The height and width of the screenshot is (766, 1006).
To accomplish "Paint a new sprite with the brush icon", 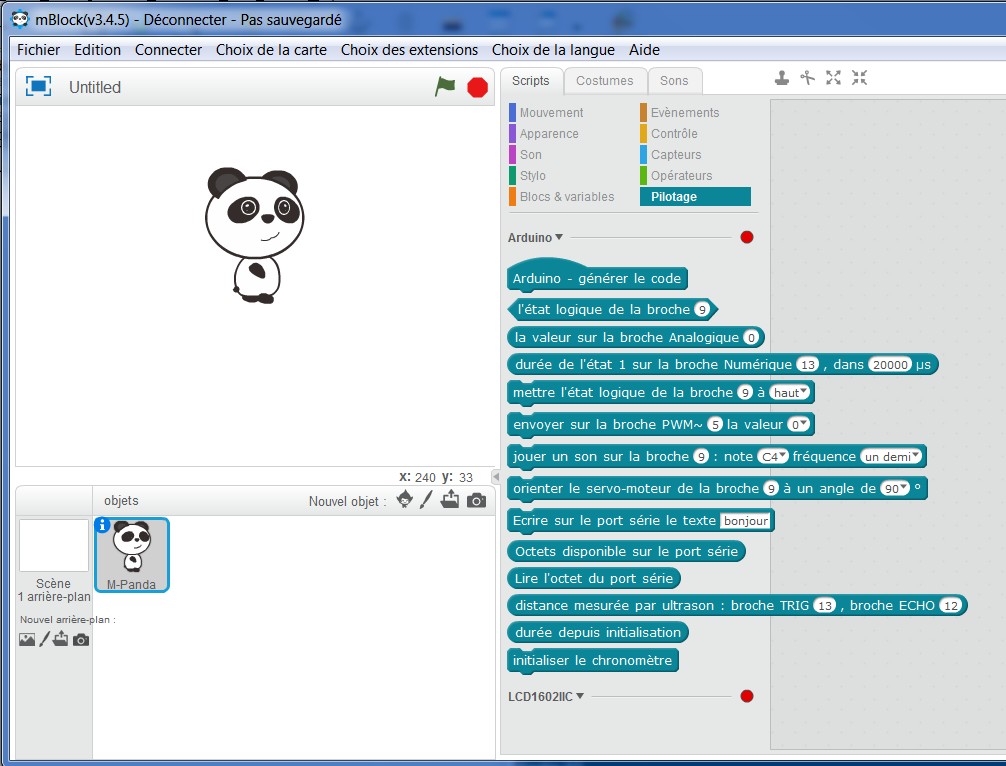I will coord(427,500).
